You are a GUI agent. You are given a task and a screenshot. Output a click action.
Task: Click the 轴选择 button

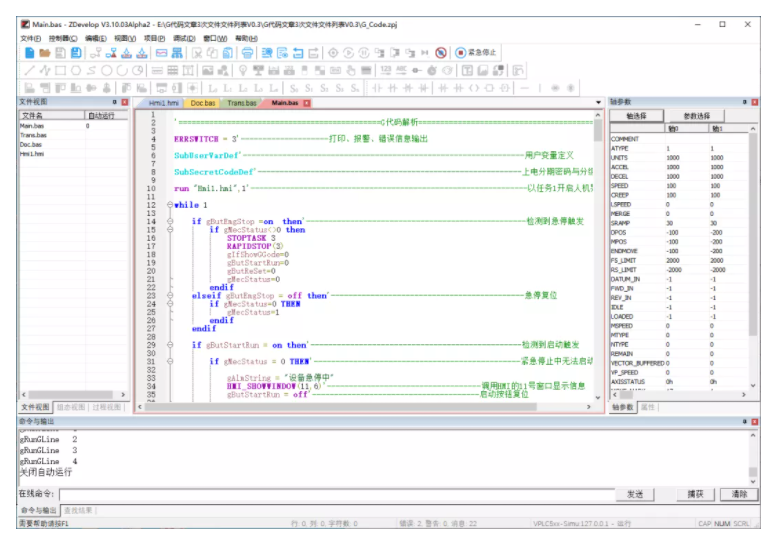tap(636, 116)
